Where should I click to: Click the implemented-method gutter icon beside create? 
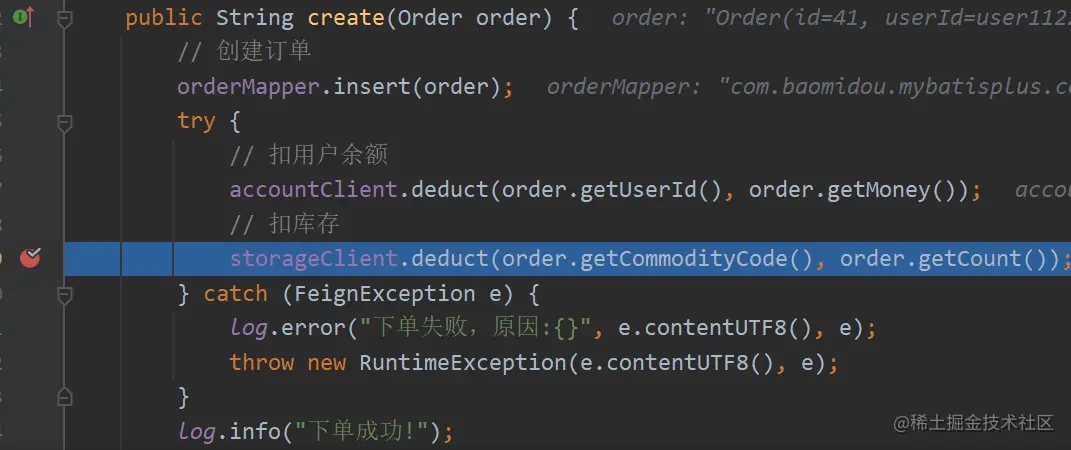pos(23,16)
